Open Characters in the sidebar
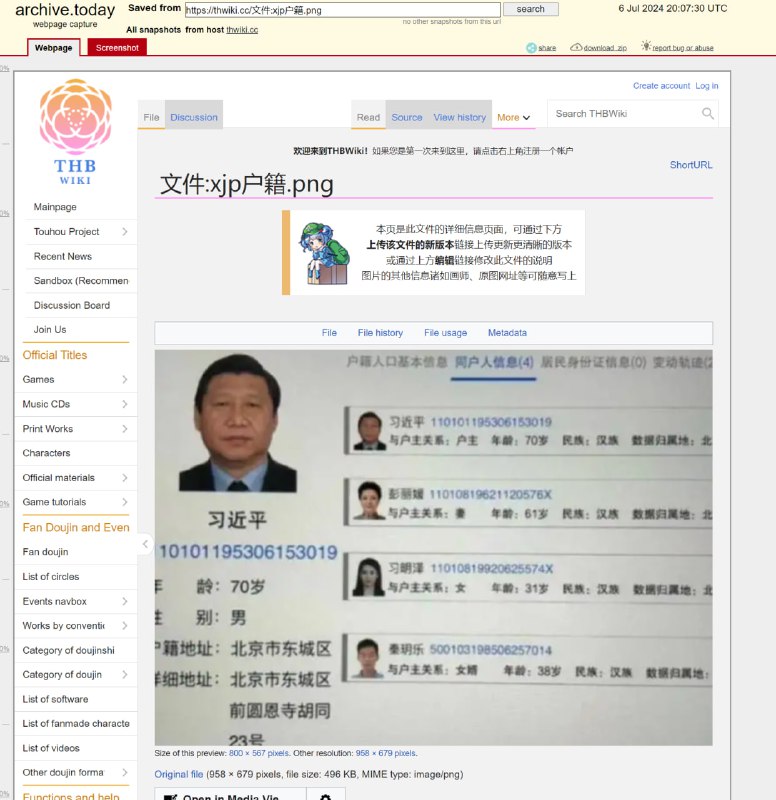The width and height of the screenshot is (776, 800). tap(46, 453)
